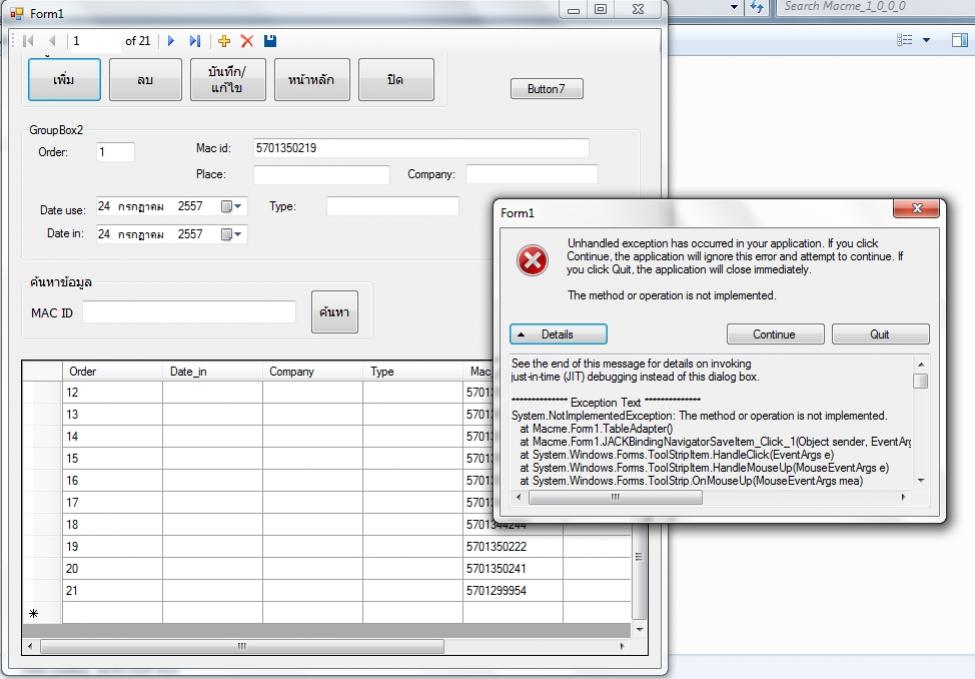Image resolution: width=975 pixels, height=679 pixels.
Task: Go to first record in navigator
Action: click(x=28, y=41)
